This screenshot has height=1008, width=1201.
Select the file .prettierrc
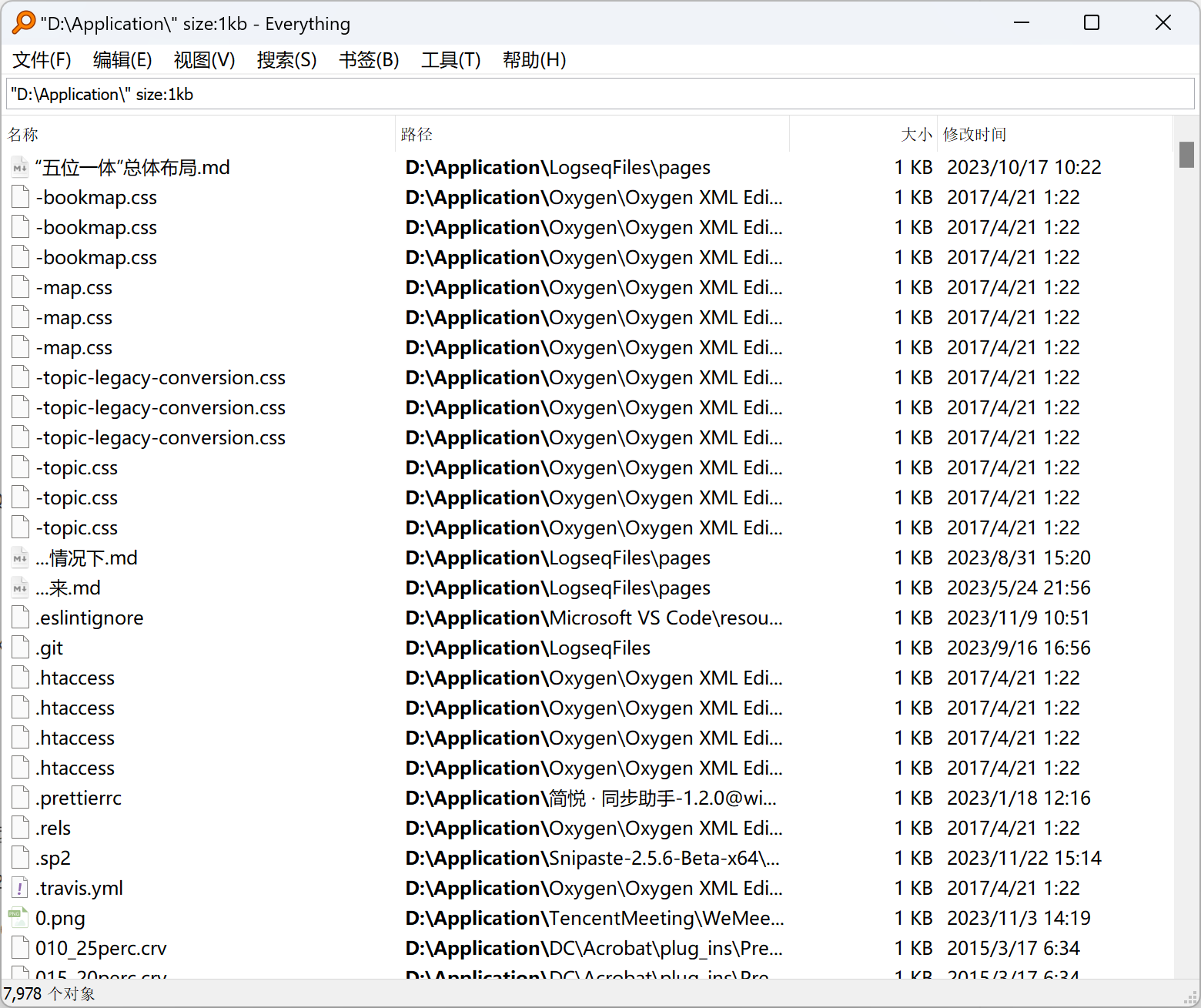tap(79, 799)
